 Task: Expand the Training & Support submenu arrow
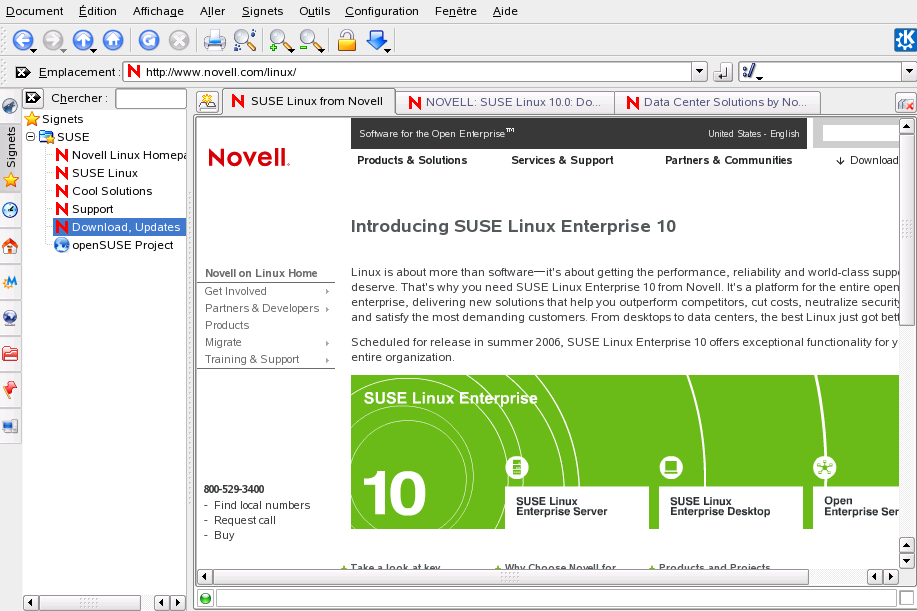pos(328,360)
